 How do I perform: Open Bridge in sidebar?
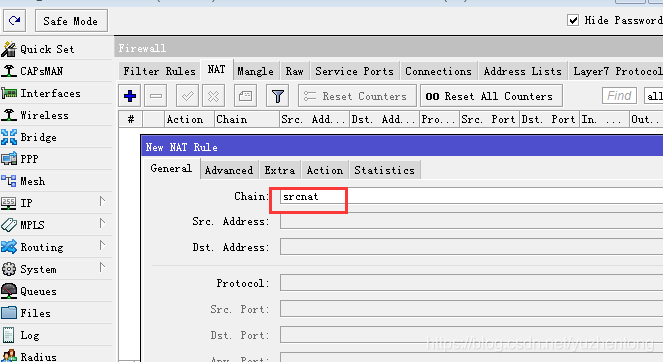click(29, 137)
